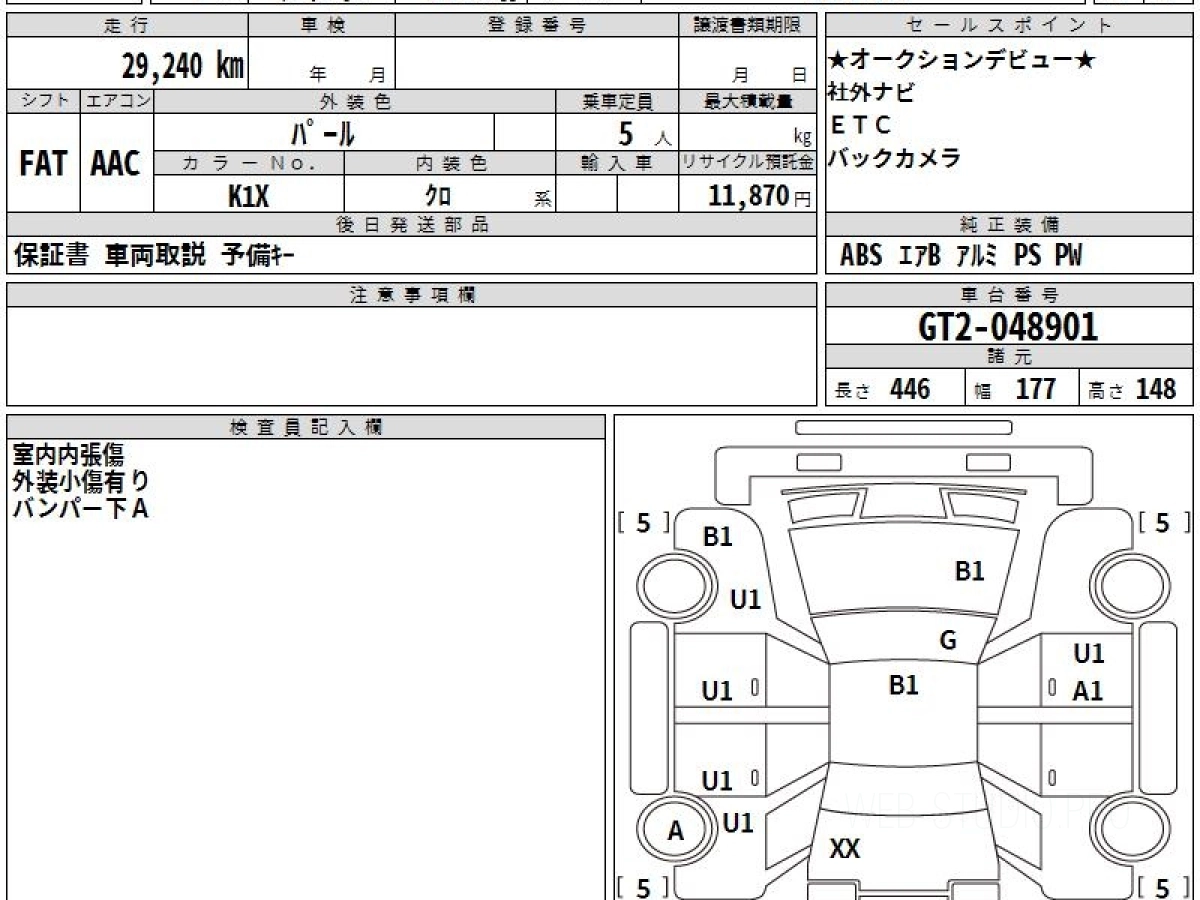
Task: Click the 後日発送部品 header
Action: [412, 225]
